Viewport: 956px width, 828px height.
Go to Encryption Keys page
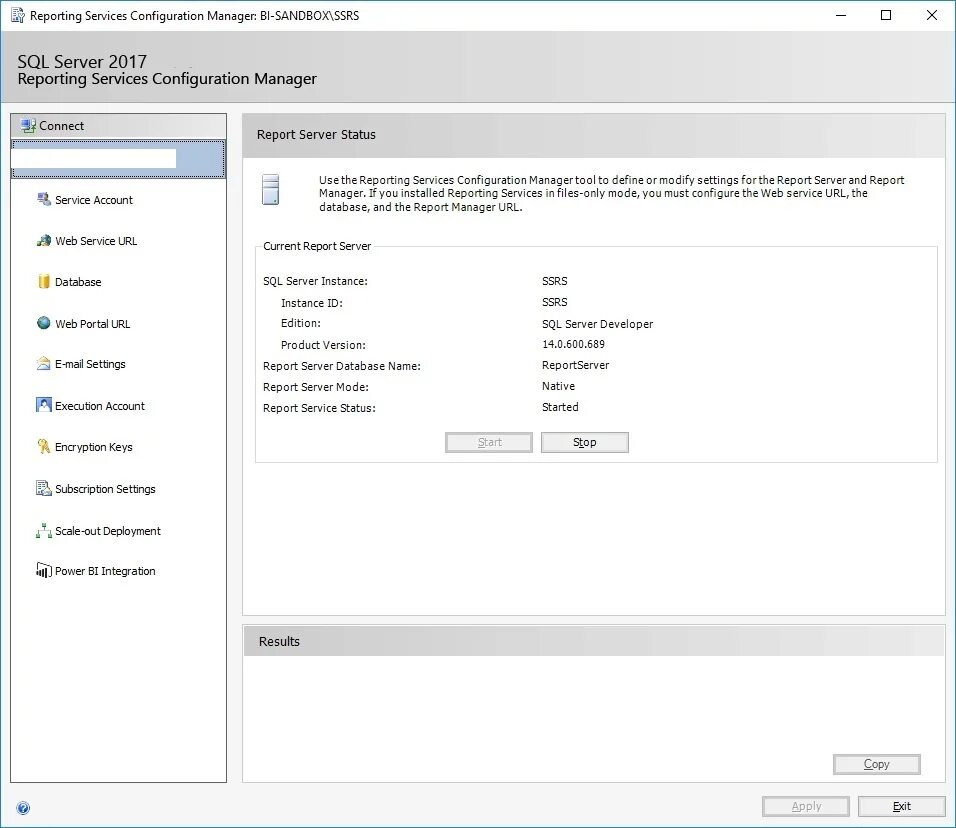click(93, 447)
